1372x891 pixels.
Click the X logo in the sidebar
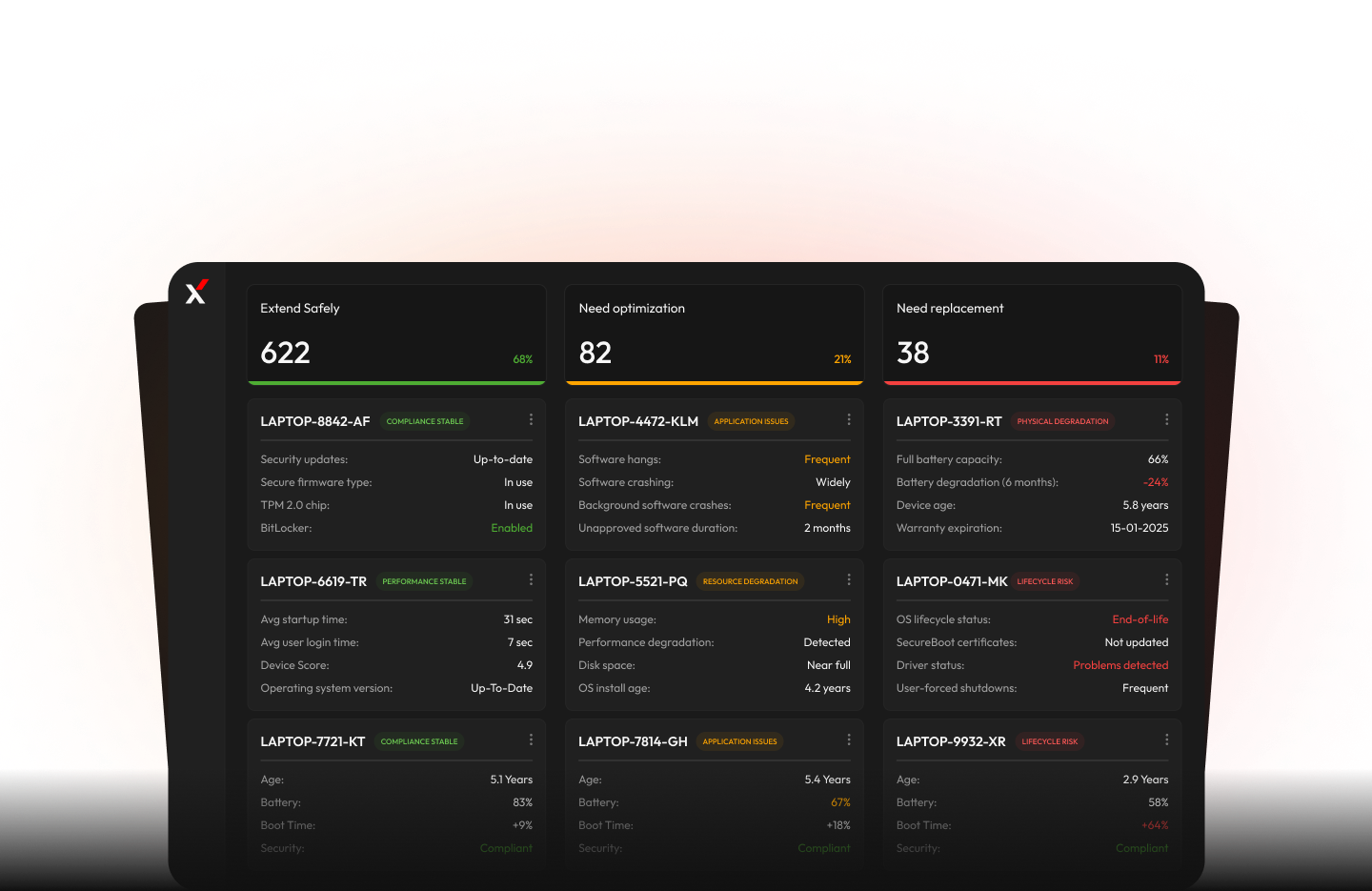pyautogui.click(x=196, y=293)
